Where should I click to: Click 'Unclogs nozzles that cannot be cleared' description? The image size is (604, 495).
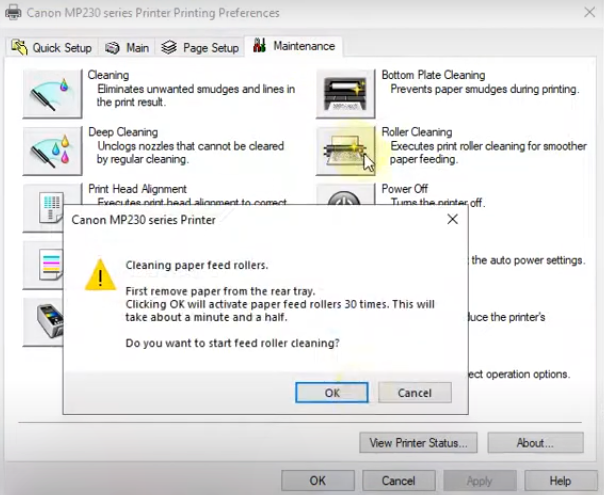pos(191,146)
